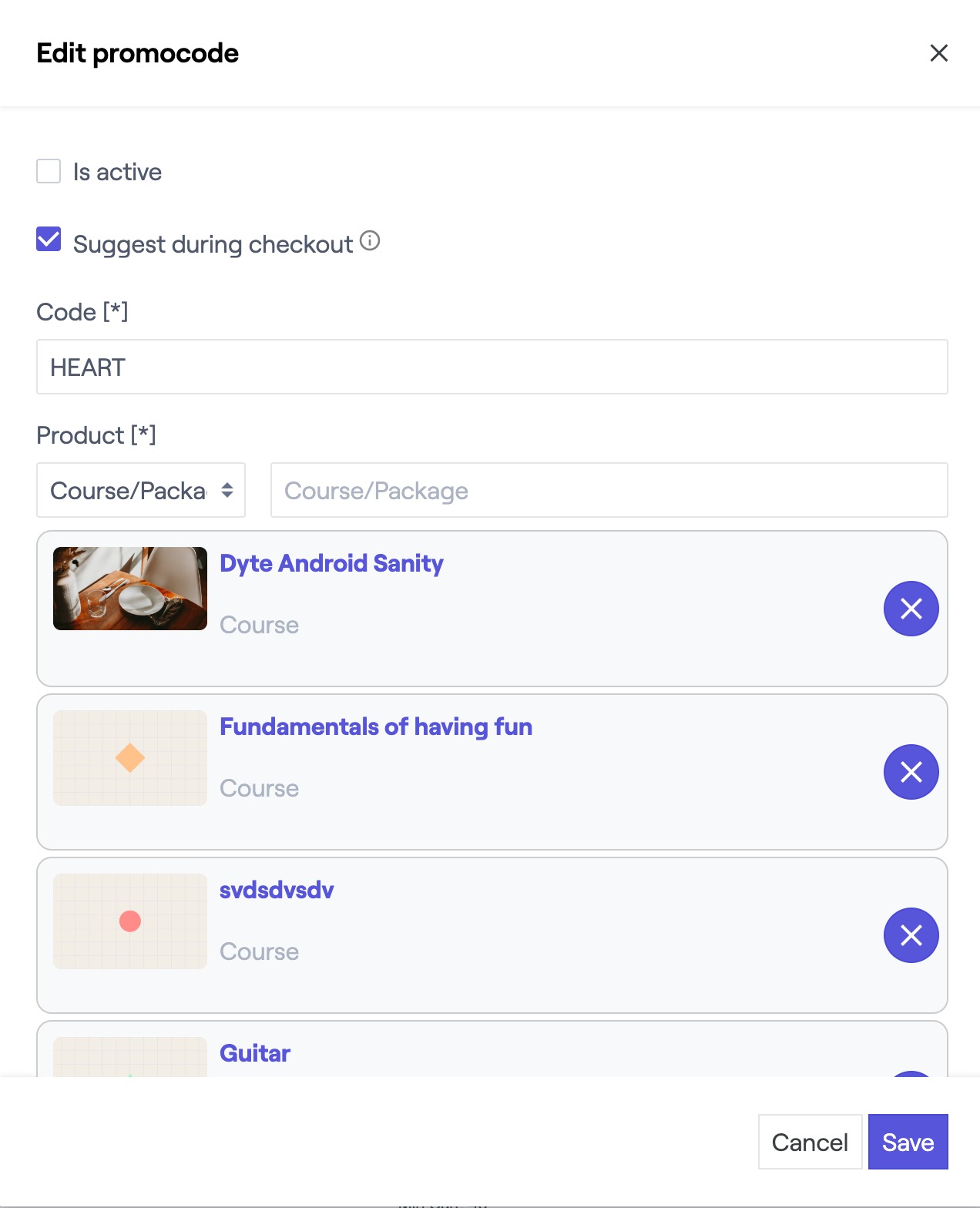
Task: Open the Course/Package product type dropdown
Action: (141, 490)
